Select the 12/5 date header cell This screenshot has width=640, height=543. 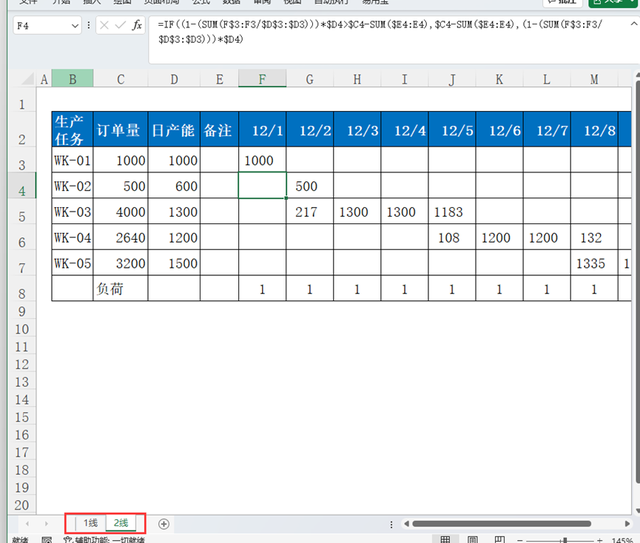pos(452,129)
